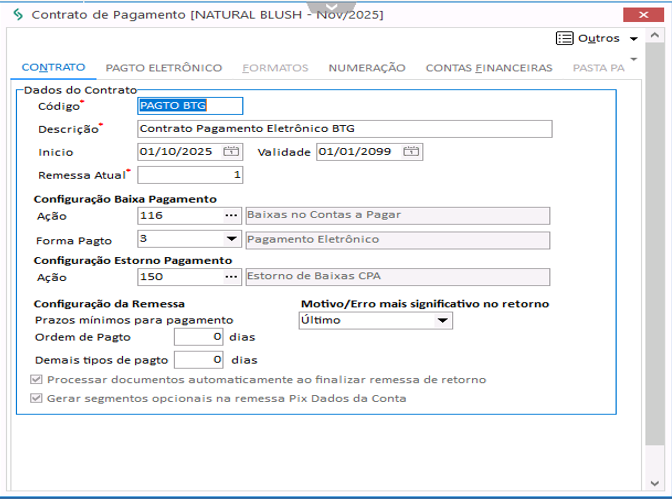Open lookup for Baixa Pagamento Ação 116
Image resolution: width=672 pixels, height=499 pixels.
point(231,216)
